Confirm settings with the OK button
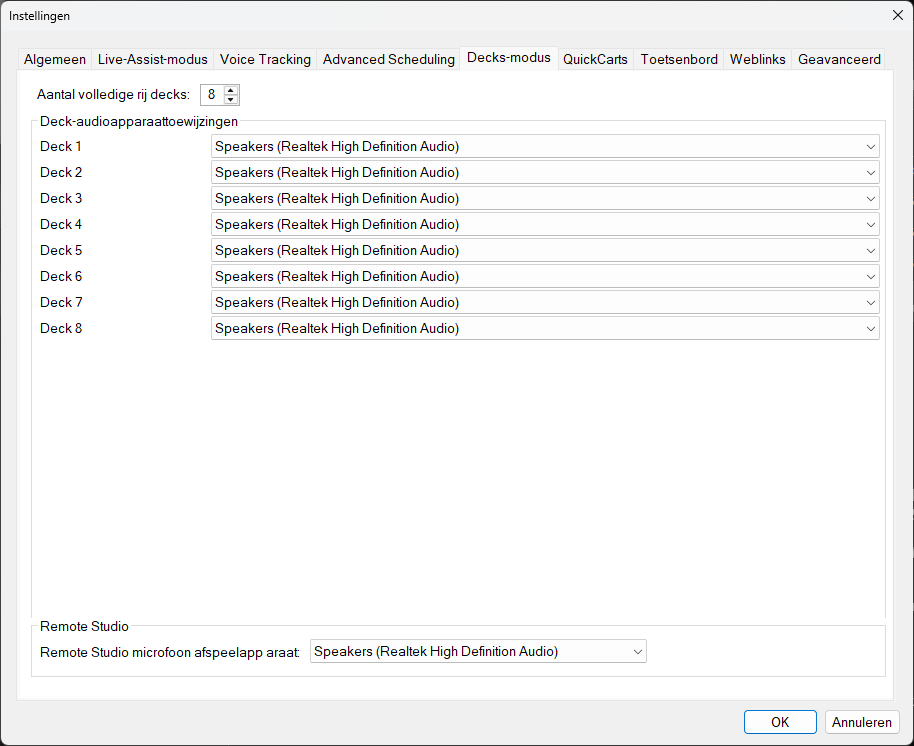The width and height of the screenshot is (914, 746). pyautogui.click(x=780, y=722)
